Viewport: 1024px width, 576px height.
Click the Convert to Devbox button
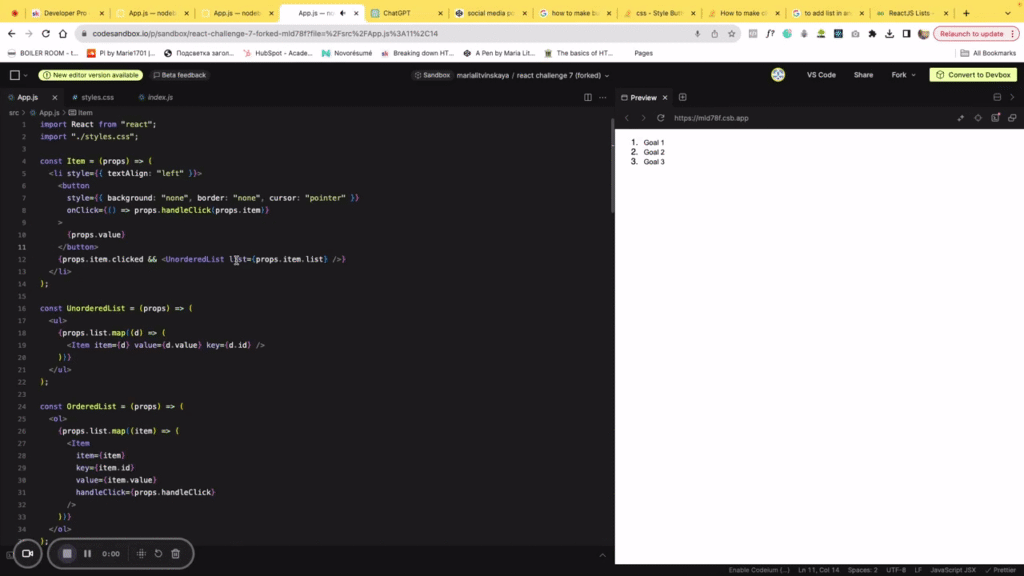coord(975,74)
